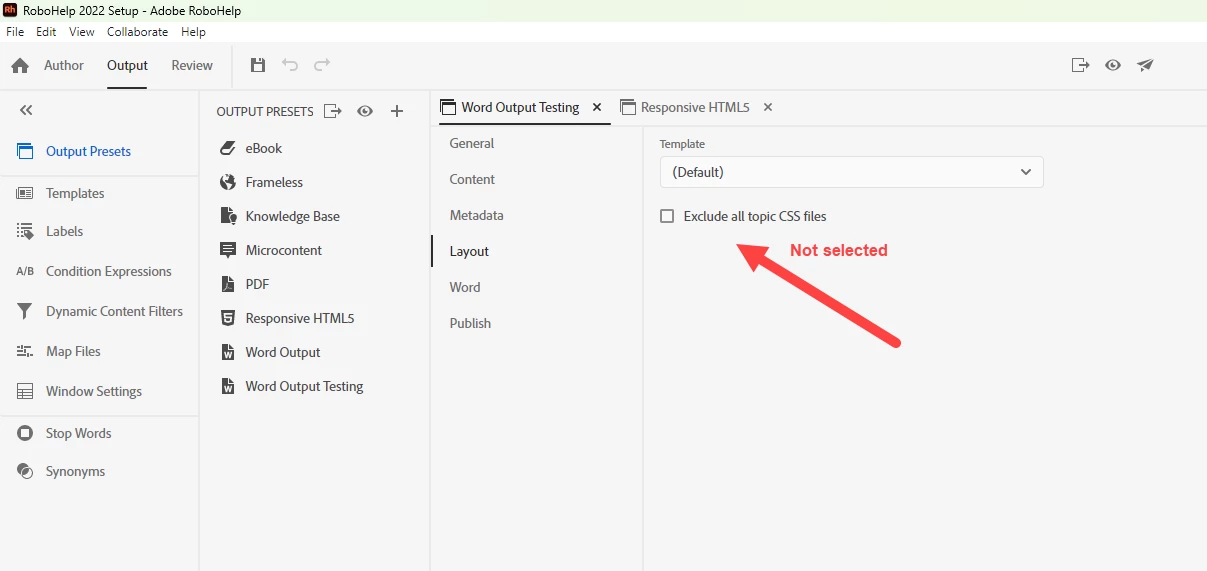Open the Help menu
Screen dimensions: 1207x571
tap(193, 32)
